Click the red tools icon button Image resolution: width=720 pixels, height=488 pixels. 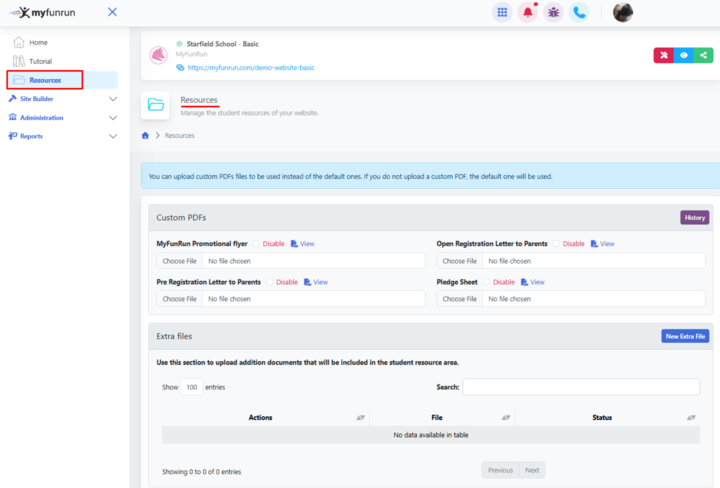coord(663,55)
